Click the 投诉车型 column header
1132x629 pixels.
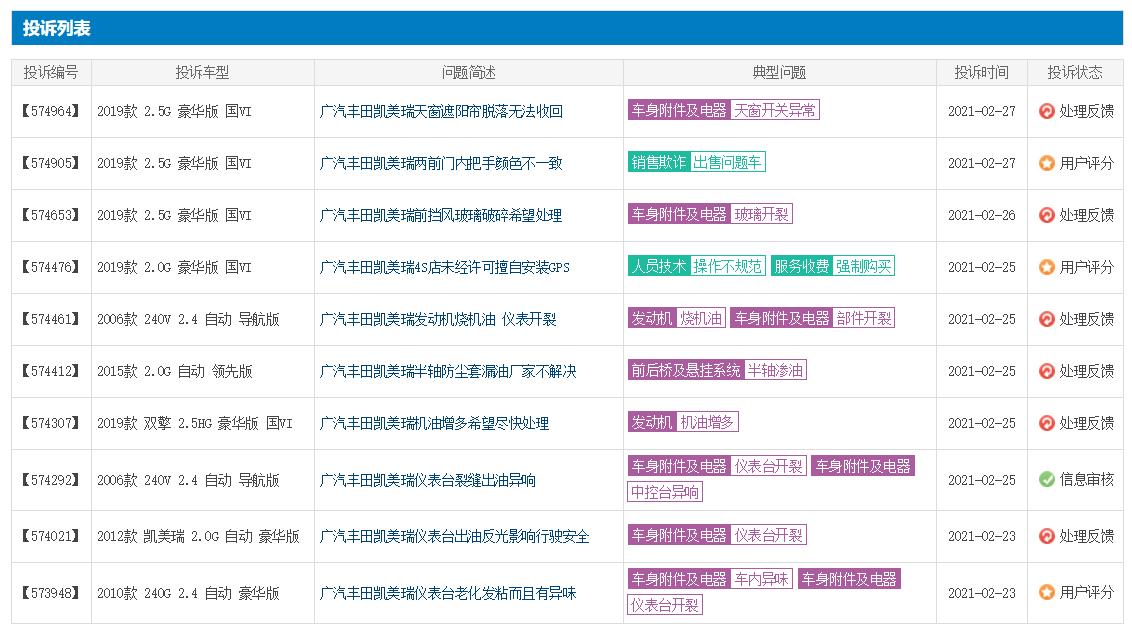(x=202, y=72)
